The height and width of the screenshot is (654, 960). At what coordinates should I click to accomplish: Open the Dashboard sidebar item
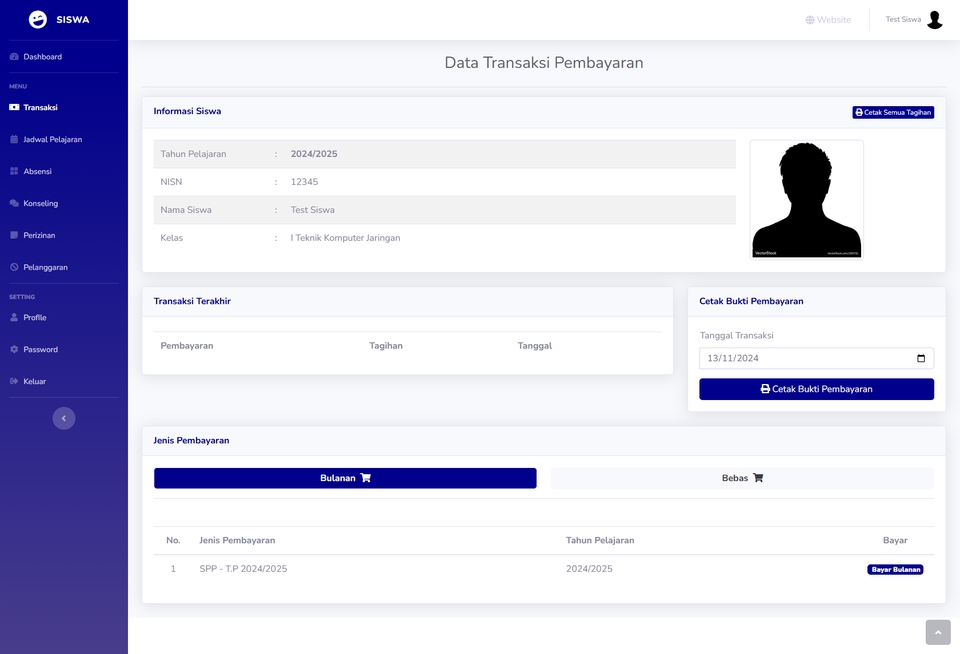point(42,57)
